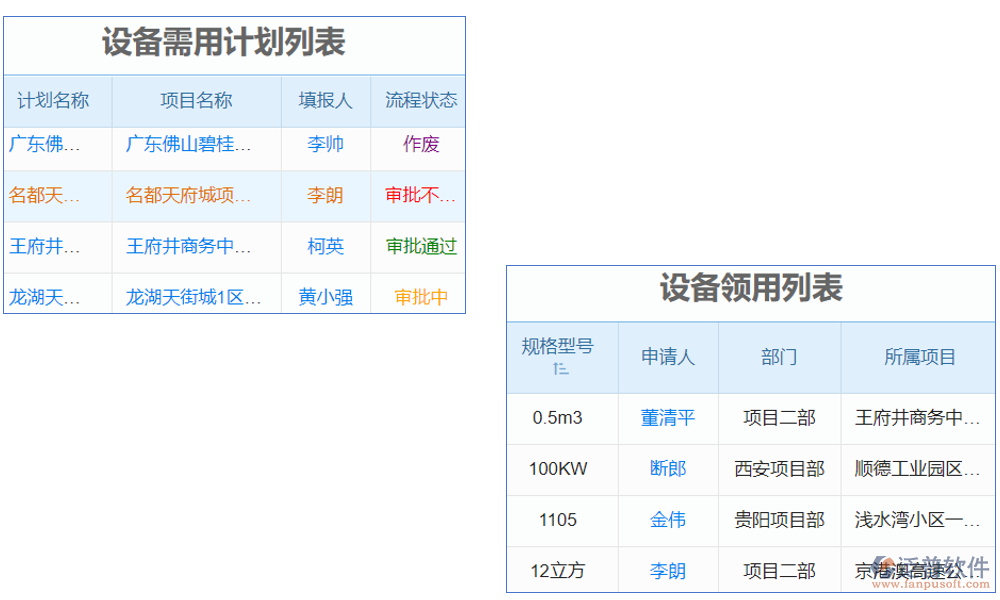Open project 名都天府城项 link

196,195
